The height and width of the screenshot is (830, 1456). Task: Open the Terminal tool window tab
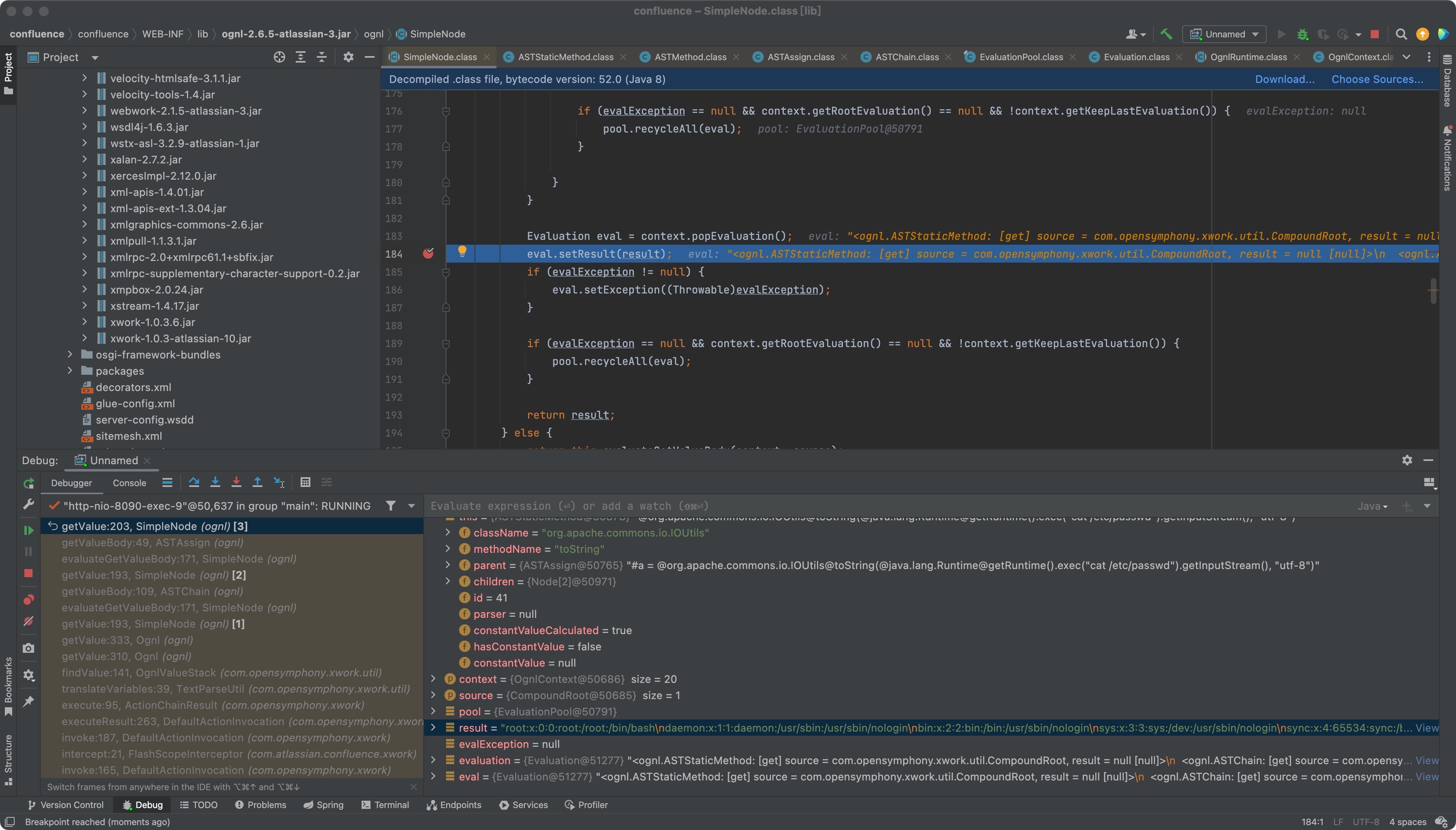click(x=385, y=805)
